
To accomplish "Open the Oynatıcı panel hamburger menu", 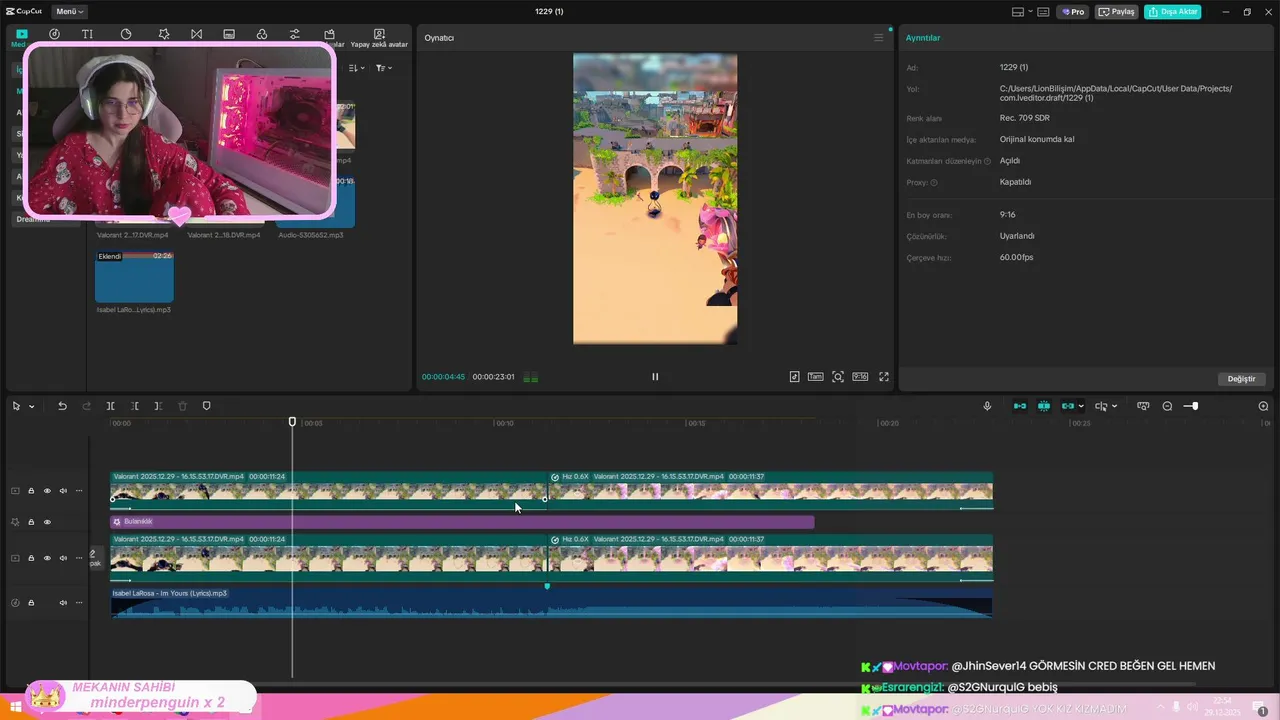I will click(x=879, y=38).
